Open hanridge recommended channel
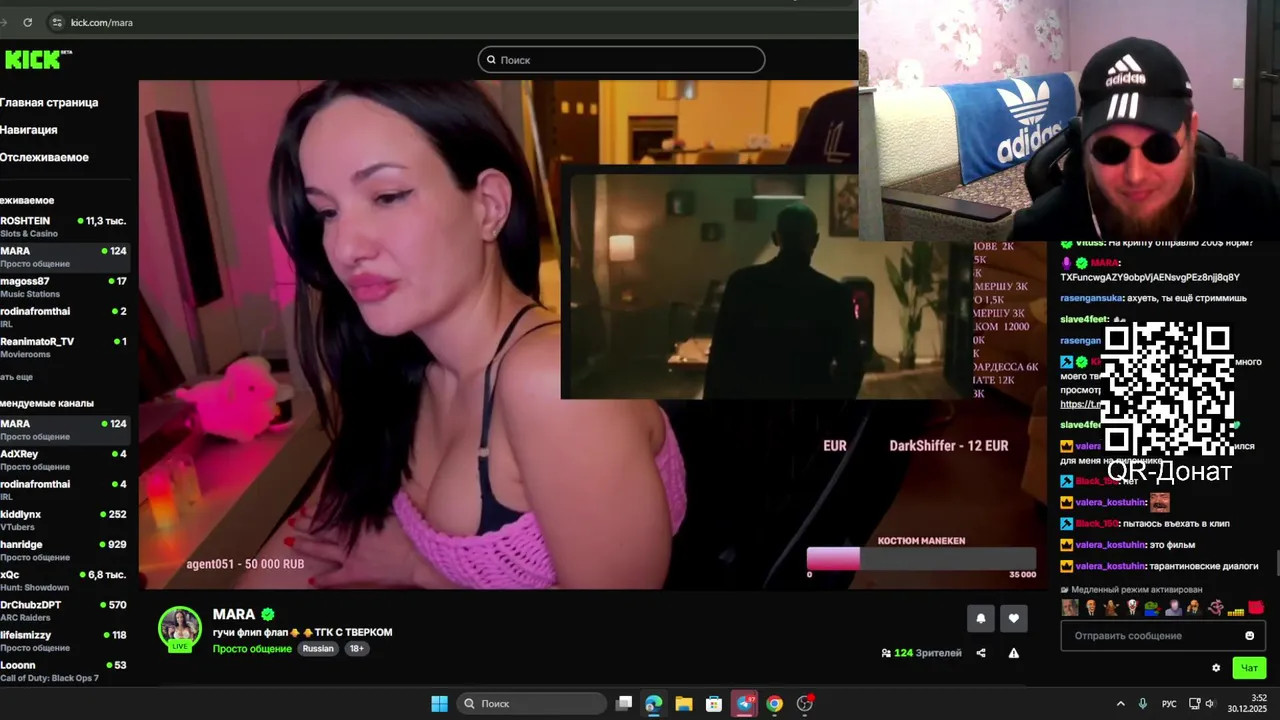The image size is (1280, 720). coord(64,550)
